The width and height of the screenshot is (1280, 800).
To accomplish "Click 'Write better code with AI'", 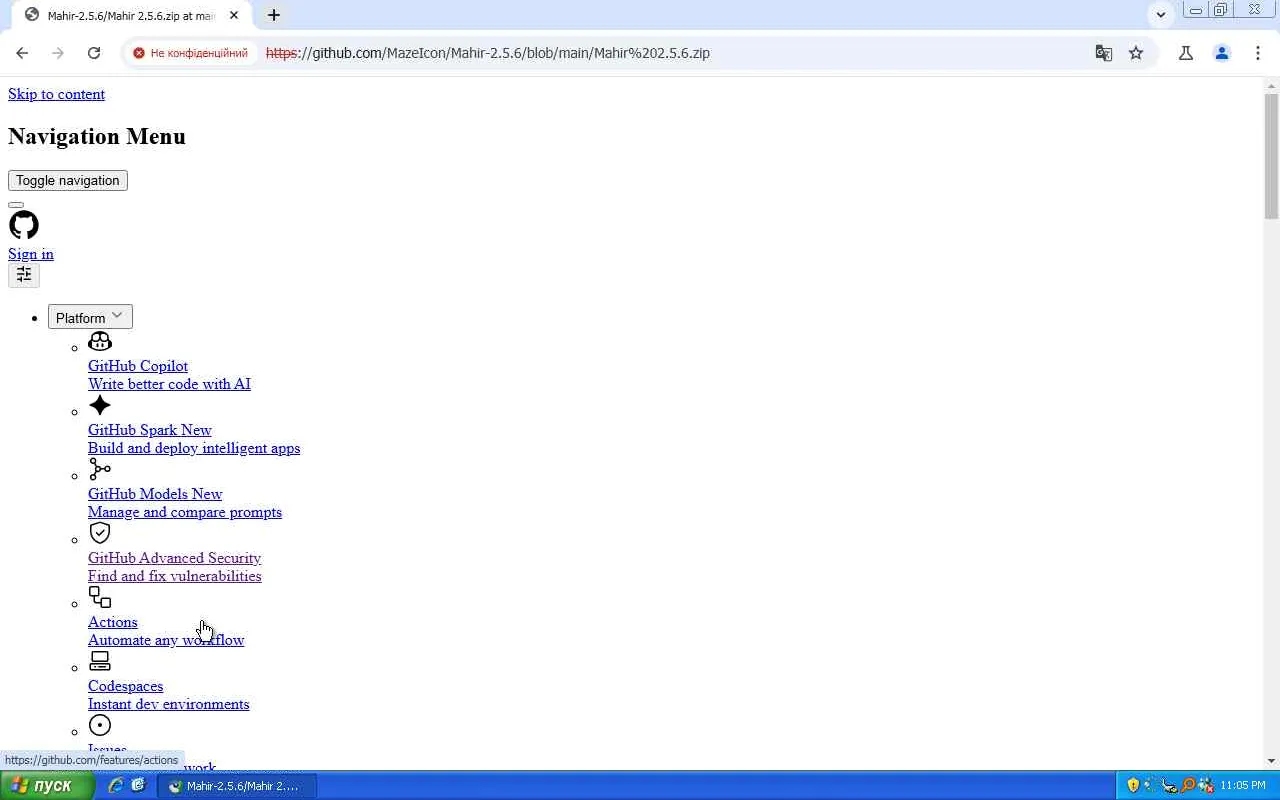I will [x=169, y=384].
